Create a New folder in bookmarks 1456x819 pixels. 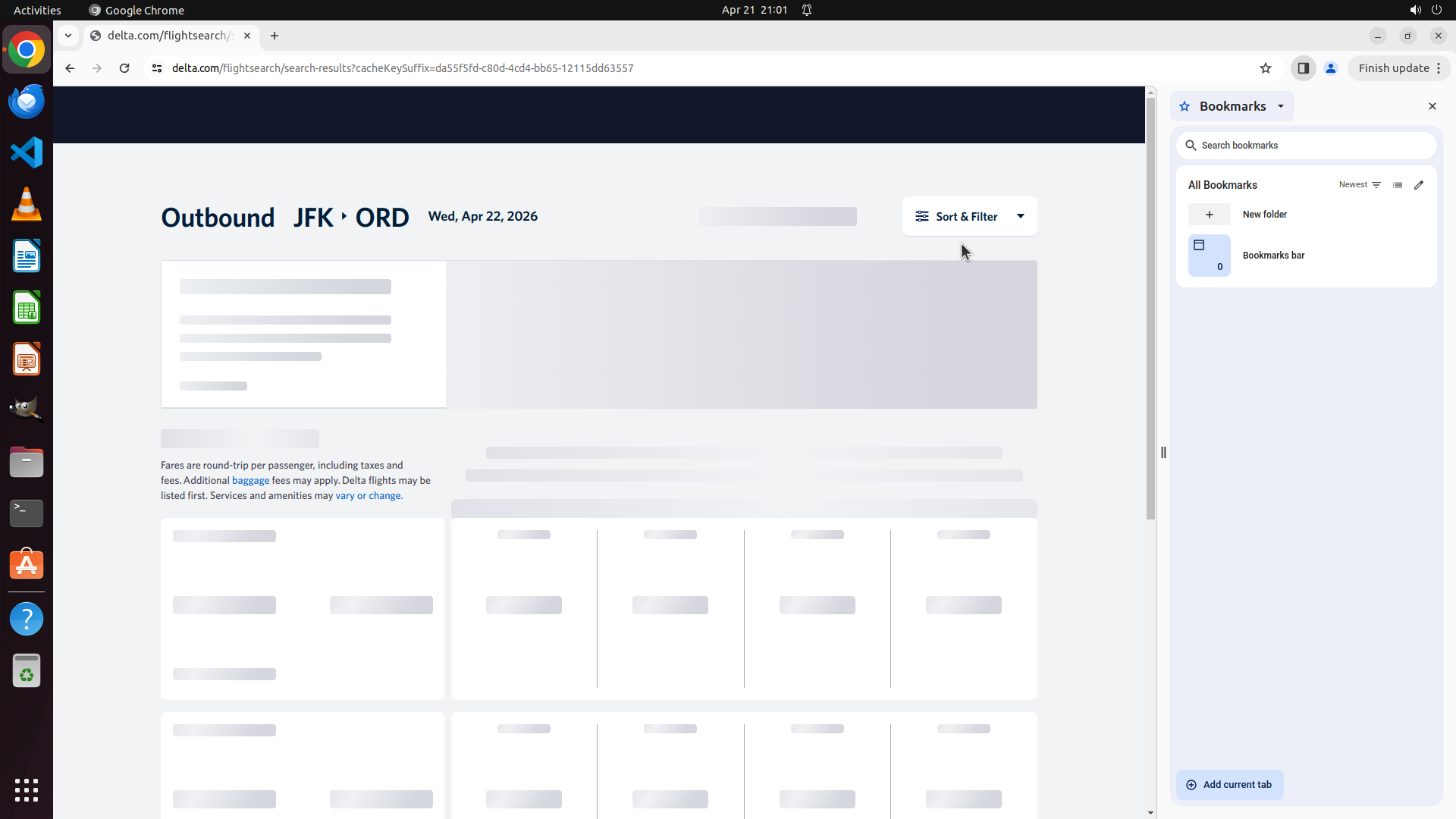1264,215
